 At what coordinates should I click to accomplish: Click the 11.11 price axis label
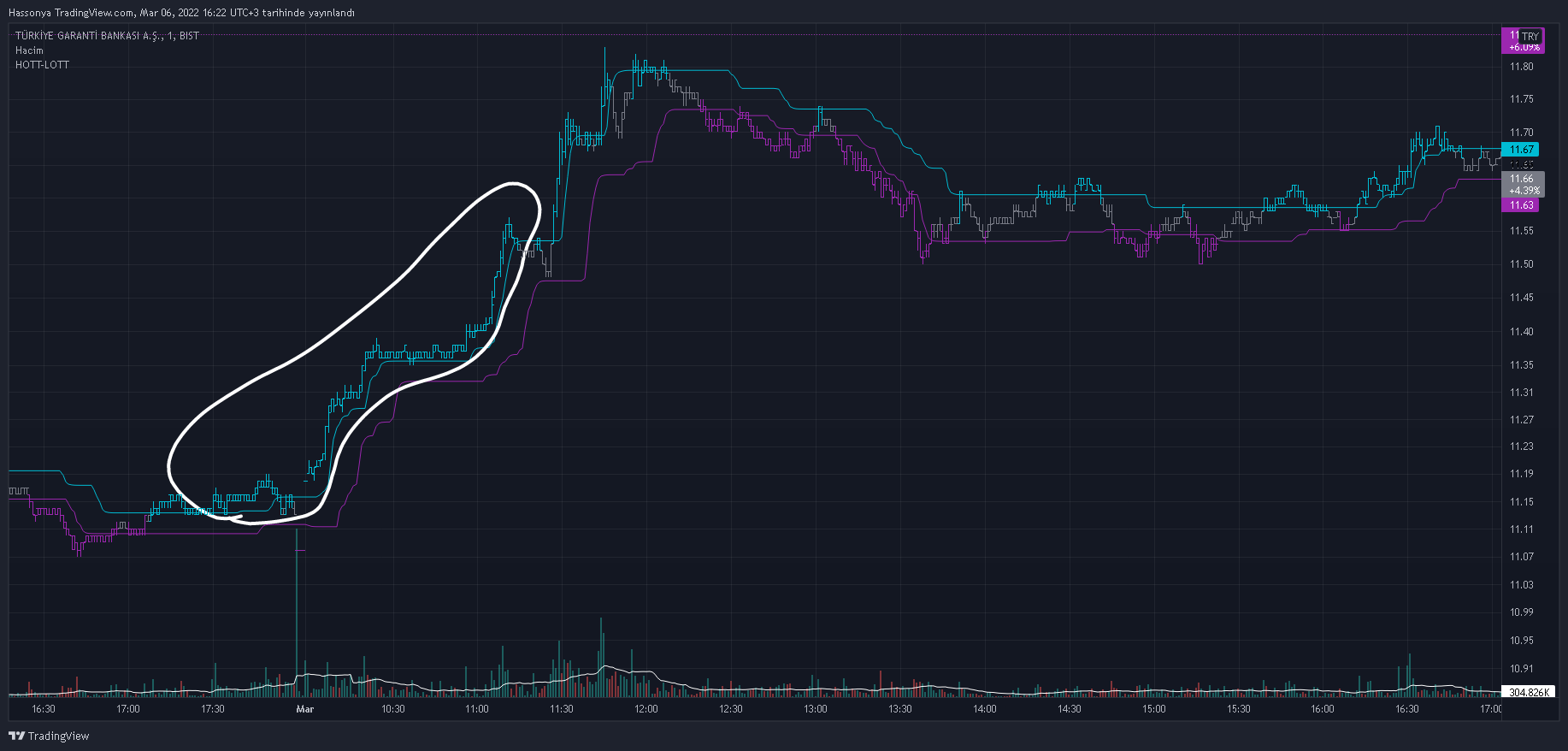(1521, 529)
